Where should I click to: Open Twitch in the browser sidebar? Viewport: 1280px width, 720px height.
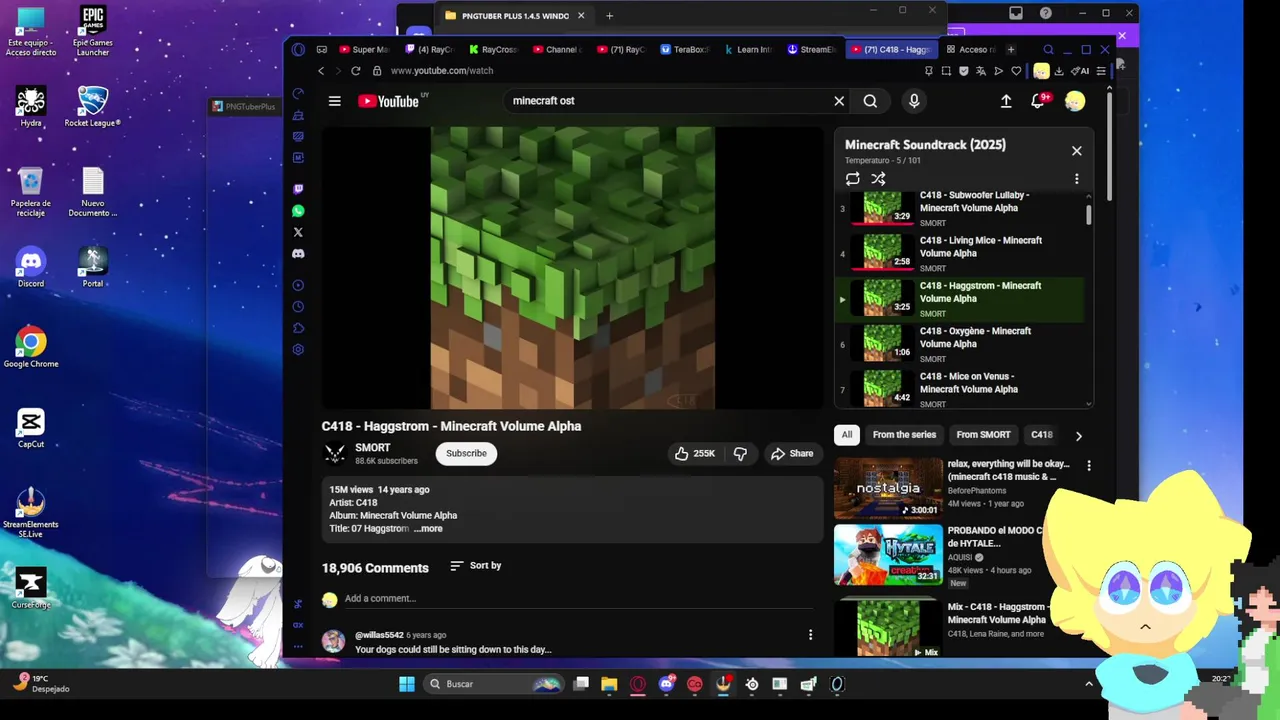click(298, 189)
